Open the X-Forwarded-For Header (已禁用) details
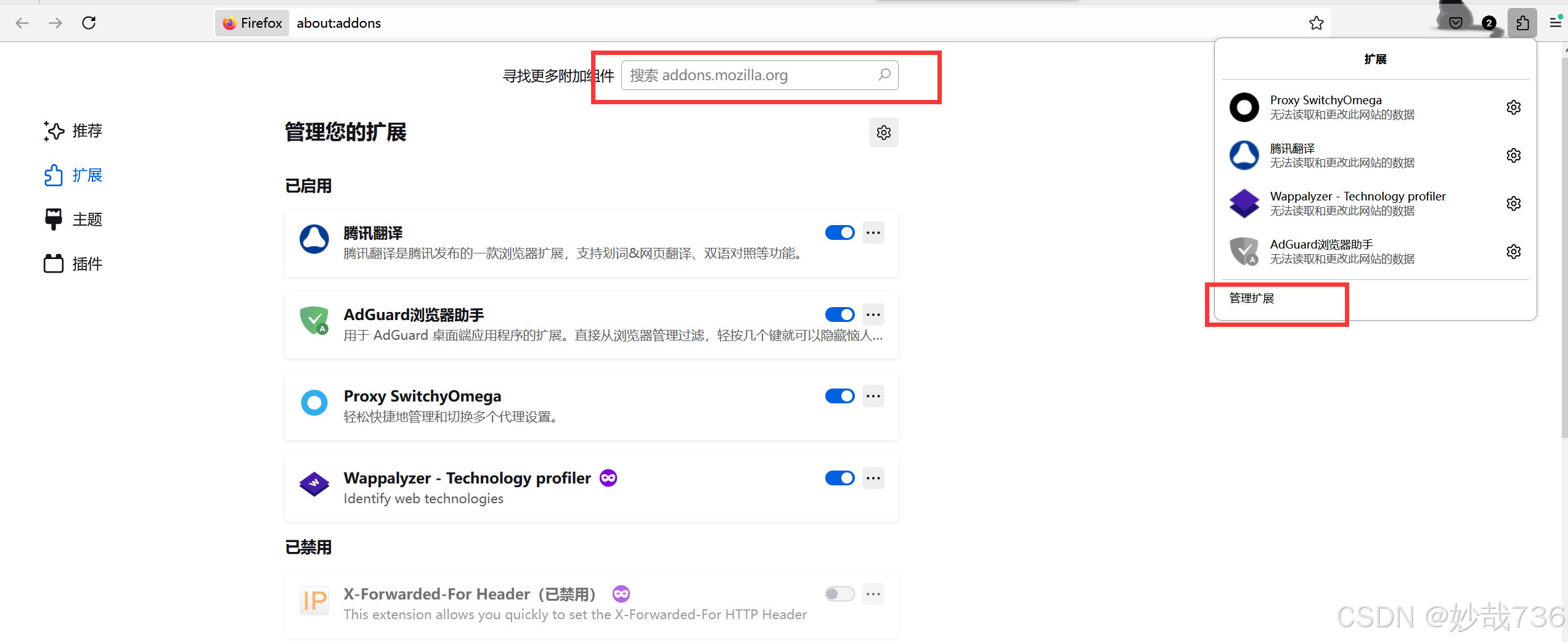The width and height of the screenshot is (1568, 642). 470,594
